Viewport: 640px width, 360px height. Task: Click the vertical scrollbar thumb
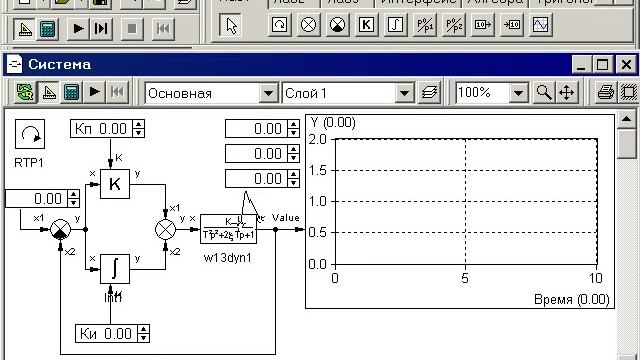(x=626, y=144)
